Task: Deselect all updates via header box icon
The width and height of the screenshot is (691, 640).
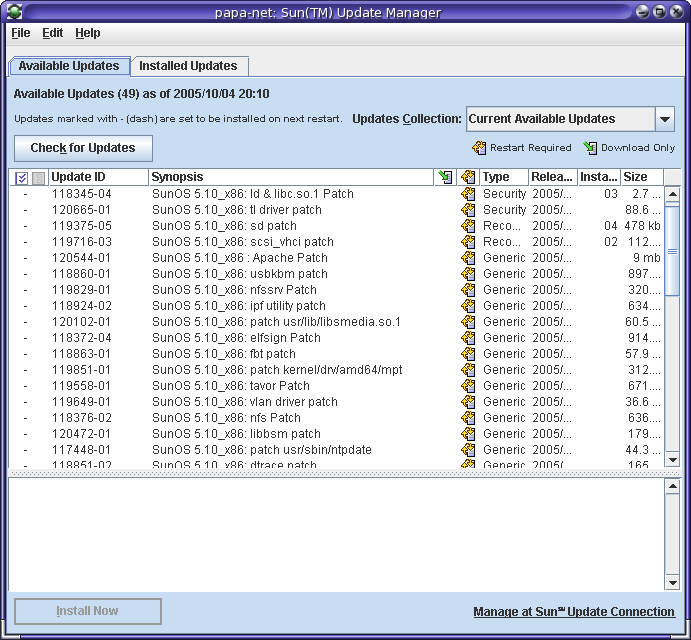Action: (38, 178)
